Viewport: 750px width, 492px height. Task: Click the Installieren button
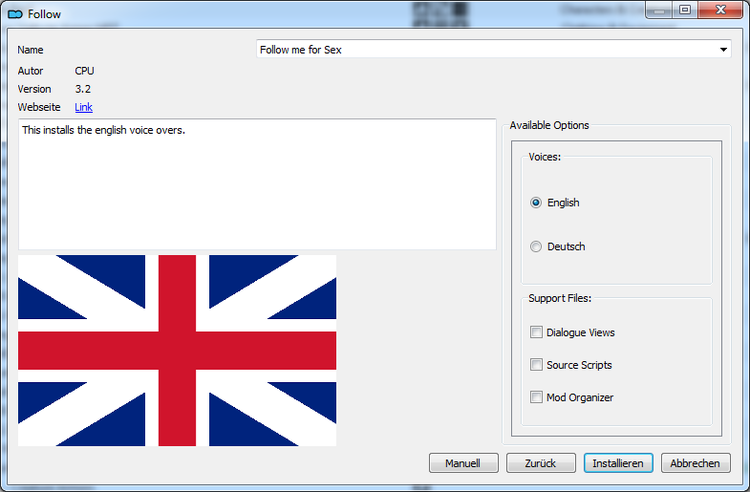coord(618,463)
